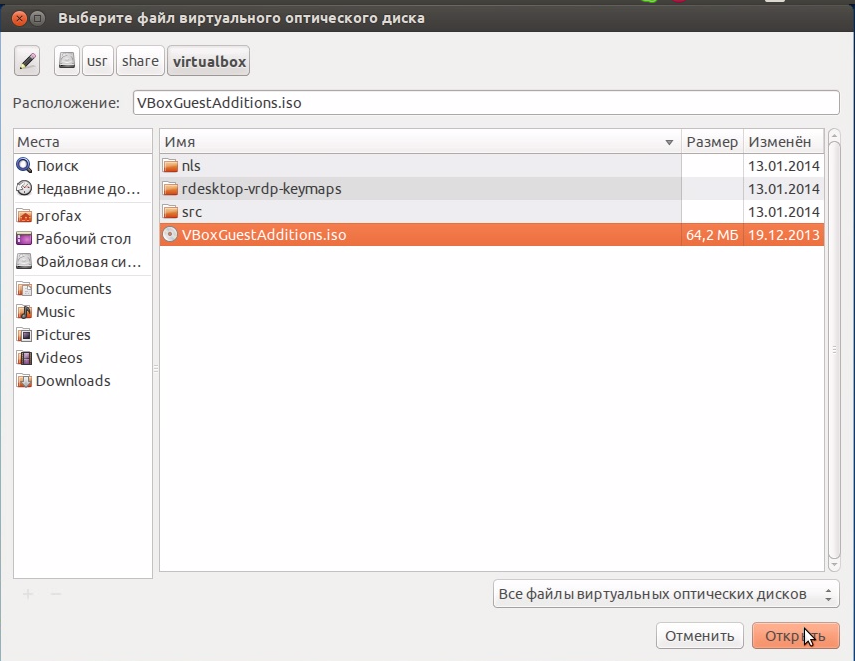Viewport: 855px width, 661px height.
Task: Click the Videos folder icon
Action: point(24,358)
